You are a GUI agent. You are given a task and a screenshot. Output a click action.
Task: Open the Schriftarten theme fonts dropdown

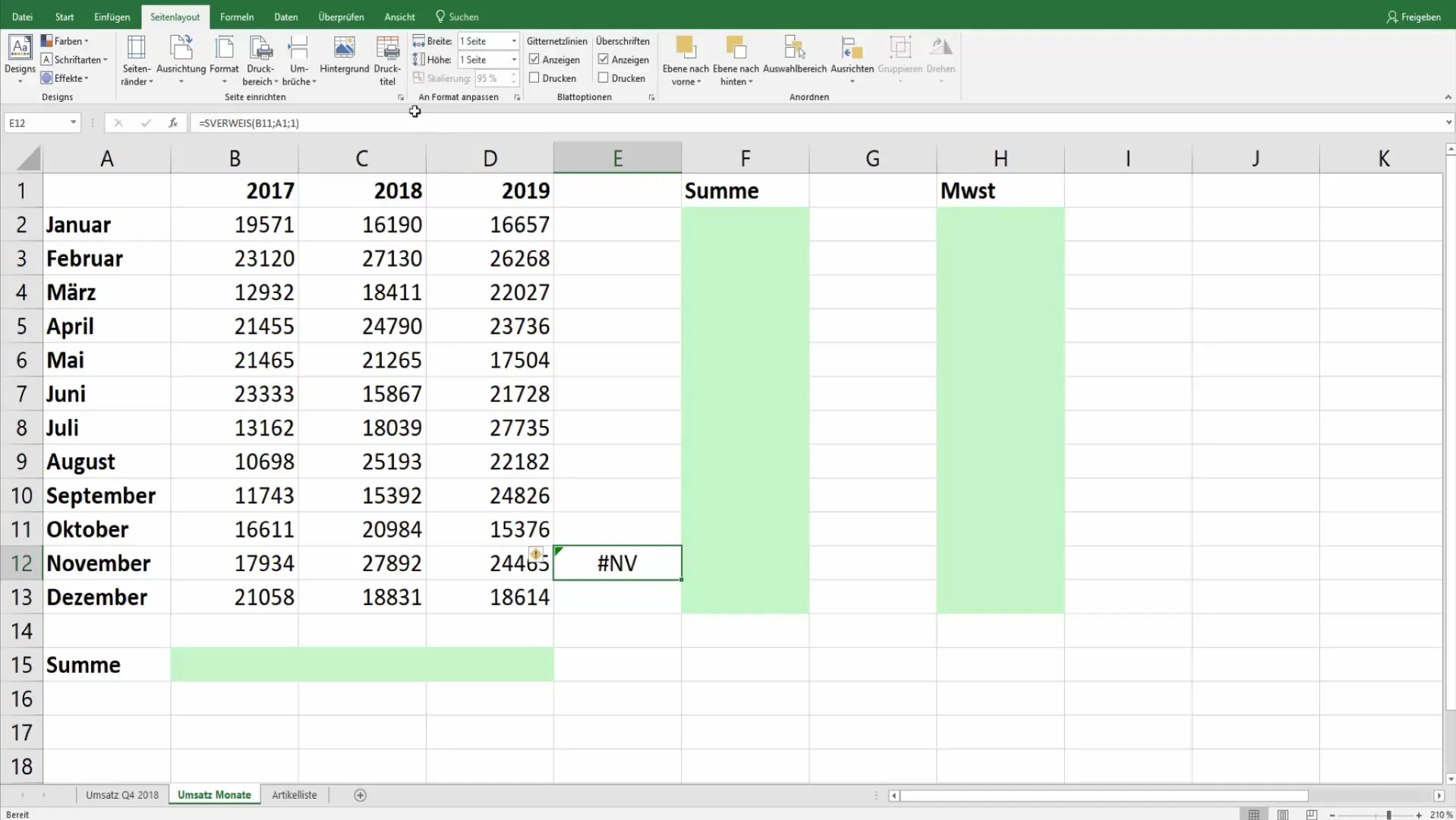point(74,59)
